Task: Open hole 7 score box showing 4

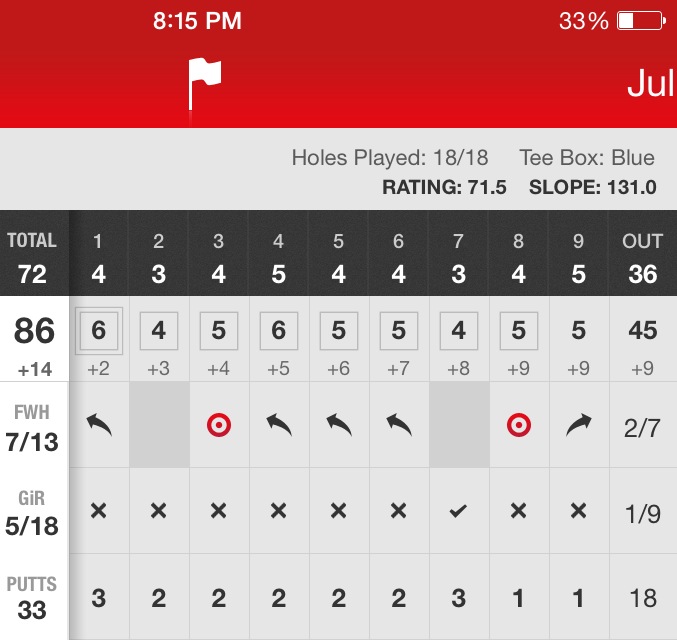Action: pyautogui.click(x=459, y=330)
